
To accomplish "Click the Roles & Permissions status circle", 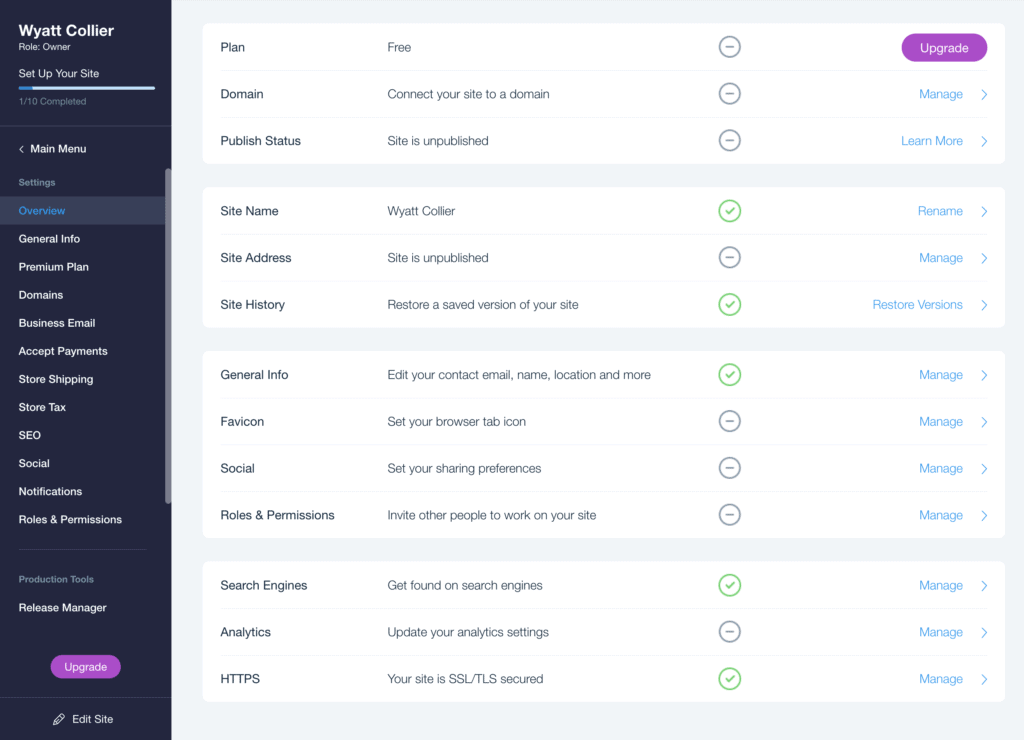I will (x=729, y=515).
